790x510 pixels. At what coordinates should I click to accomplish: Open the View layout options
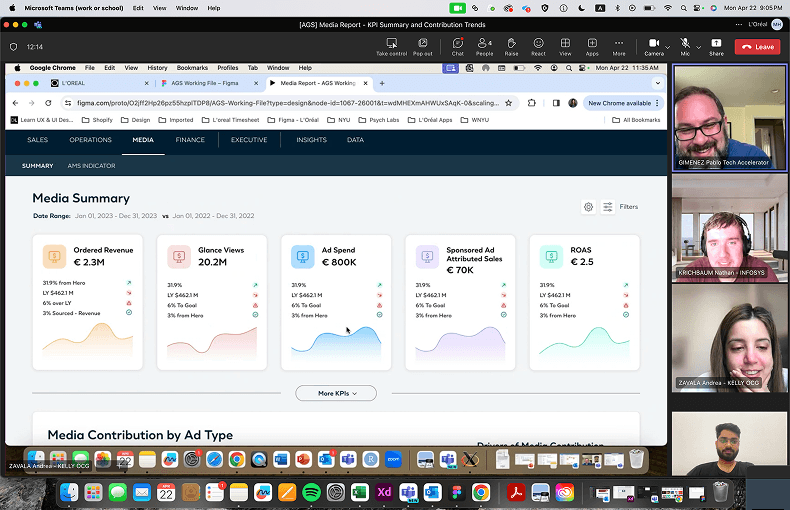pyautogui.click(x=565, y=47)
